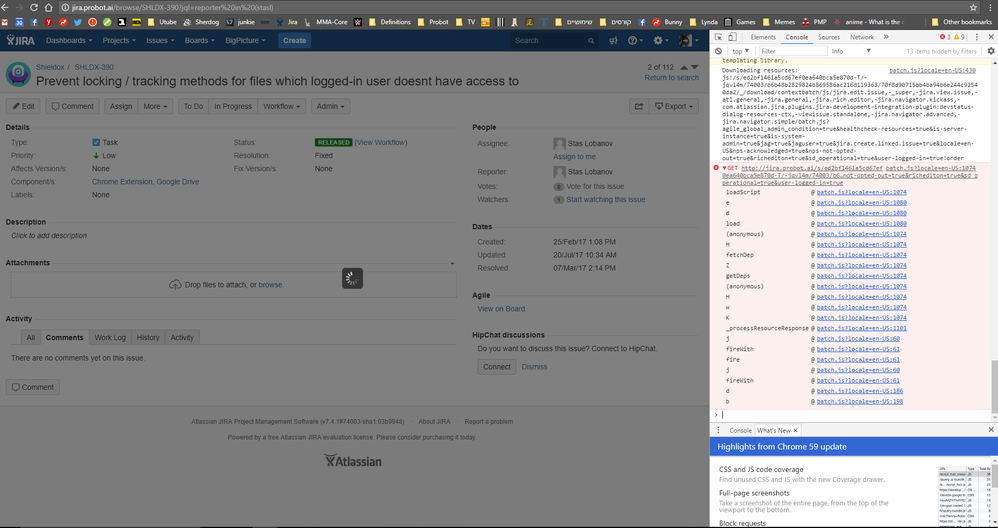Image resolution: width=998 pixels, height=528 pixels.
Task: Click the Assign to me link
Action: coord(574,156)
